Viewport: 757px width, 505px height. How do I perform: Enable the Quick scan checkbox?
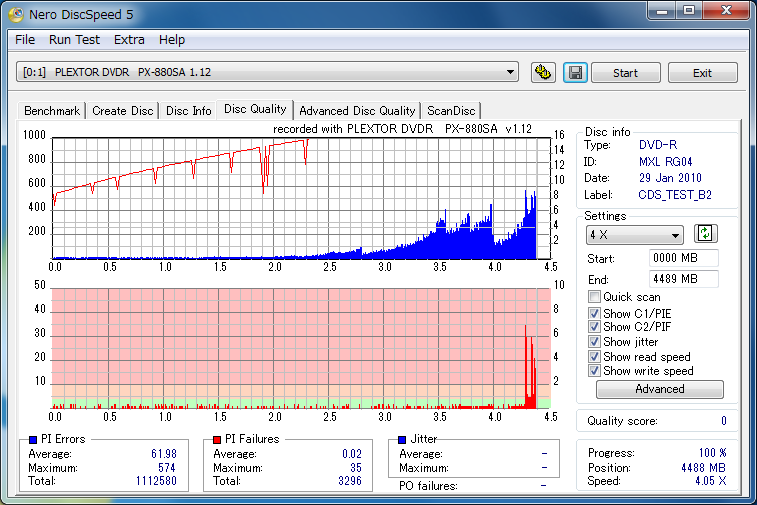pyautogui.click(x=594, y=297)
